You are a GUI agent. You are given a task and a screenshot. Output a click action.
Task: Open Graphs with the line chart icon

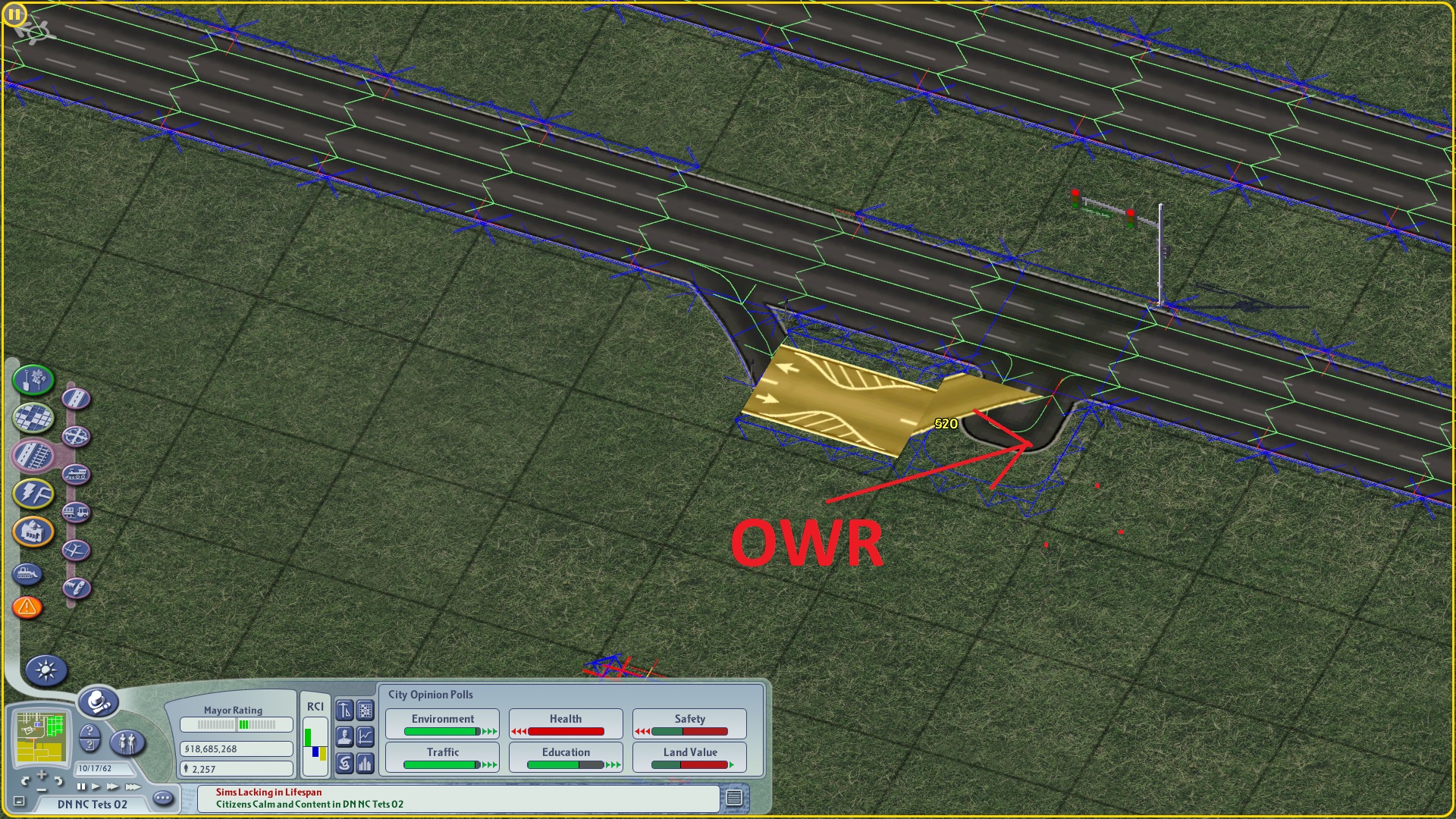[x=366, y=736]
